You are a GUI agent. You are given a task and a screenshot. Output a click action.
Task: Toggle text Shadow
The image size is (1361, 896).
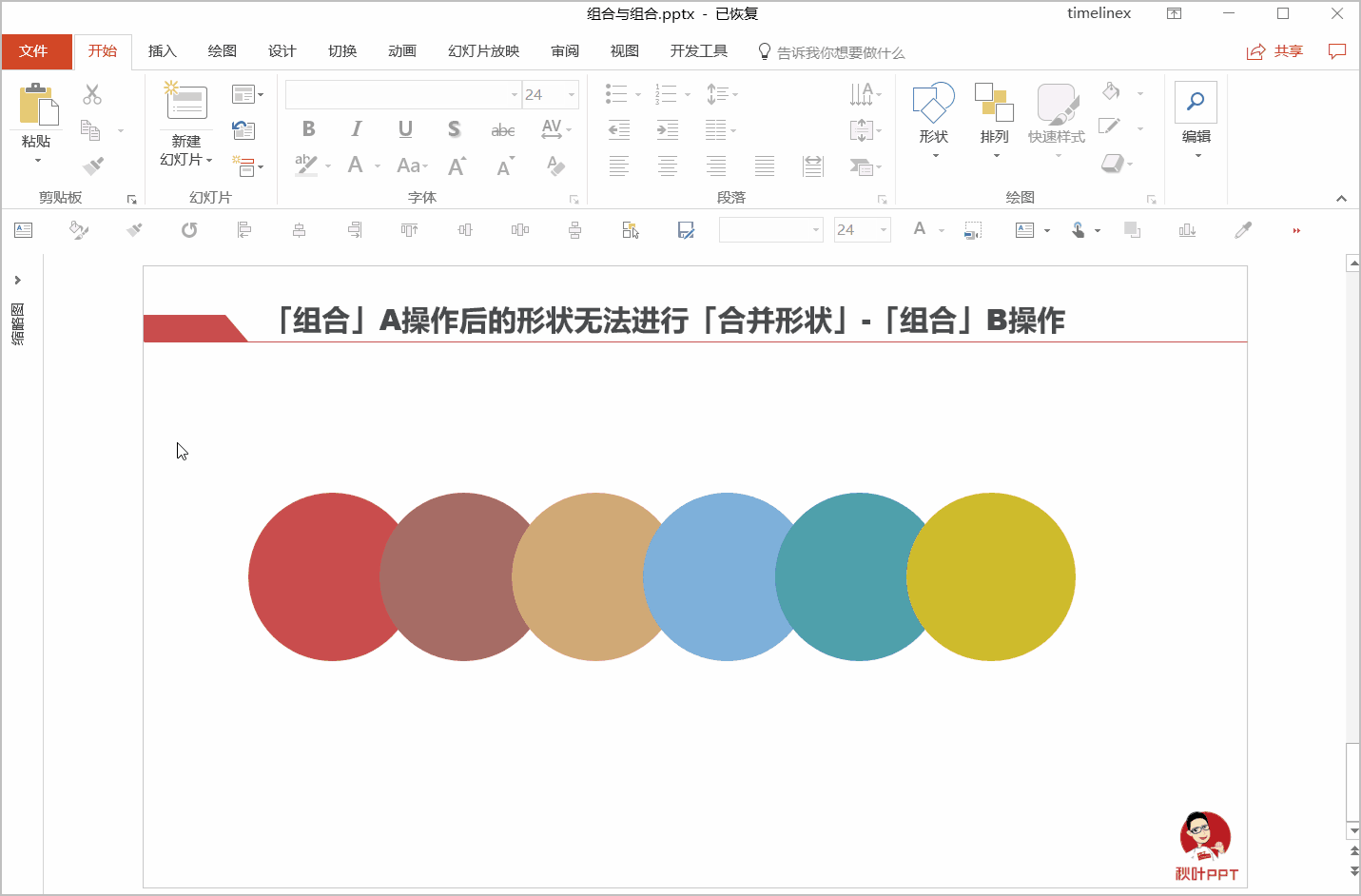454,129
